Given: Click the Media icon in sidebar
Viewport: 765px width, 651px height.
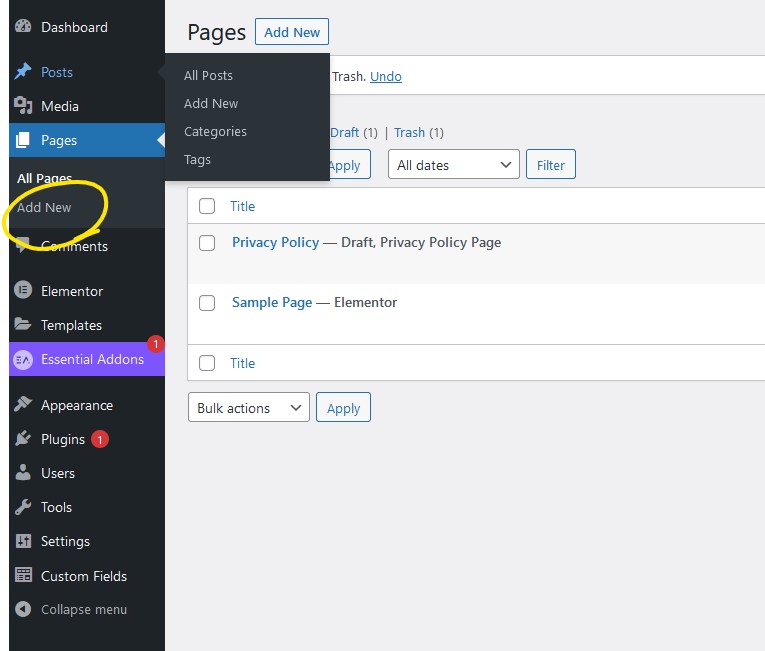Looking at the screenshot, I should tap(23, 105).
